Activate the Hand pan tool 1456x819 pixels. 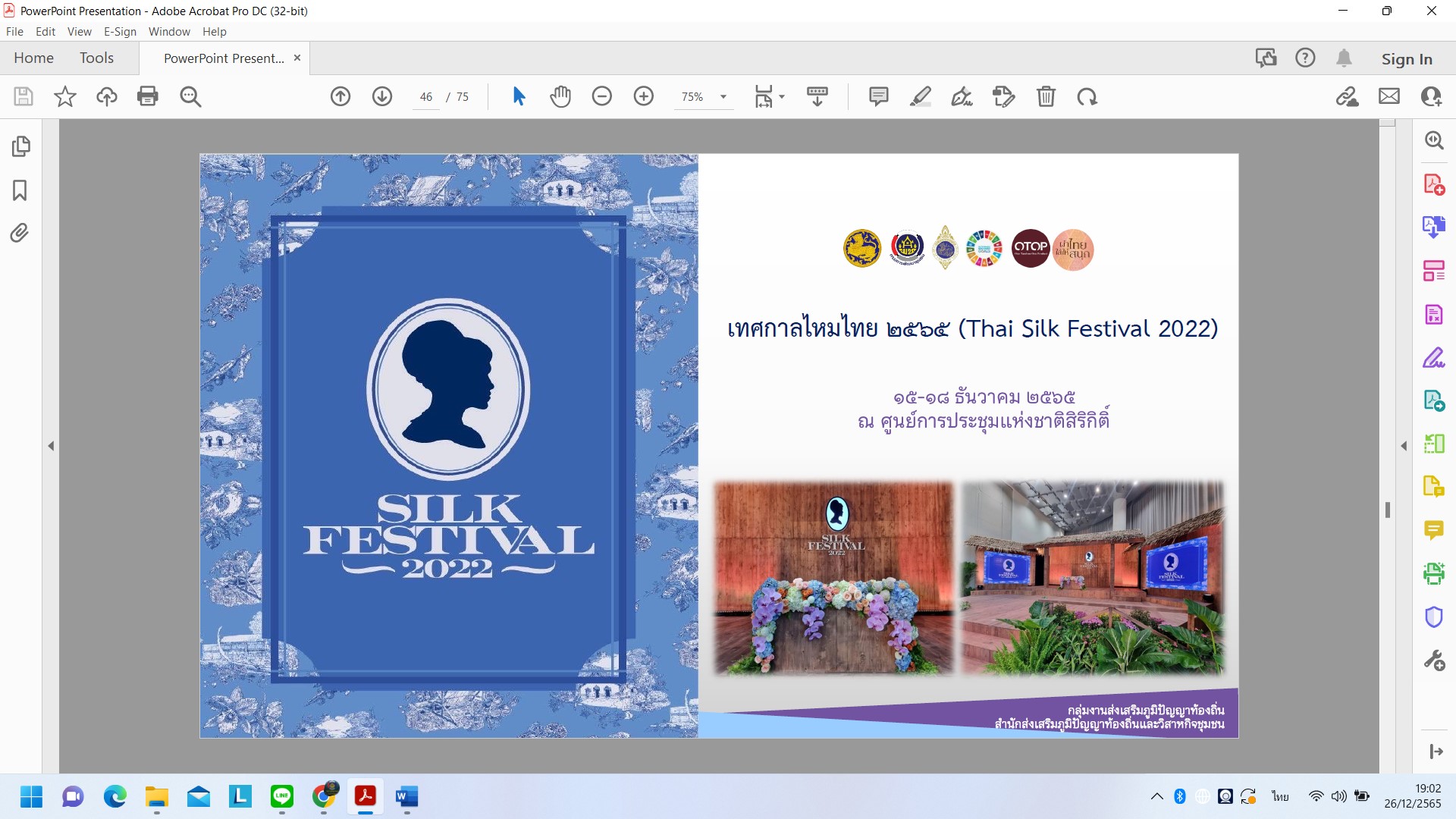[x=560, y=96]
